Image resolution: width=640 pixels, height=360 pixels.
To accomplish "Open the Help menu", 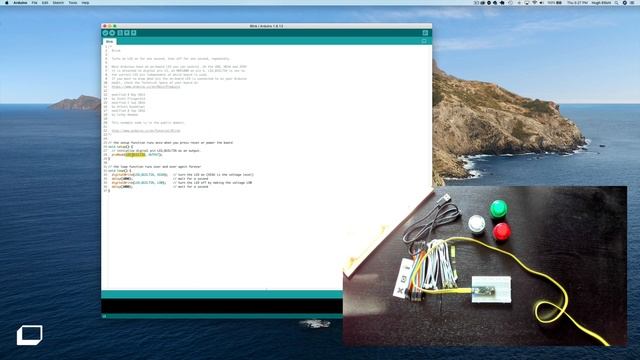I will 85,2.
